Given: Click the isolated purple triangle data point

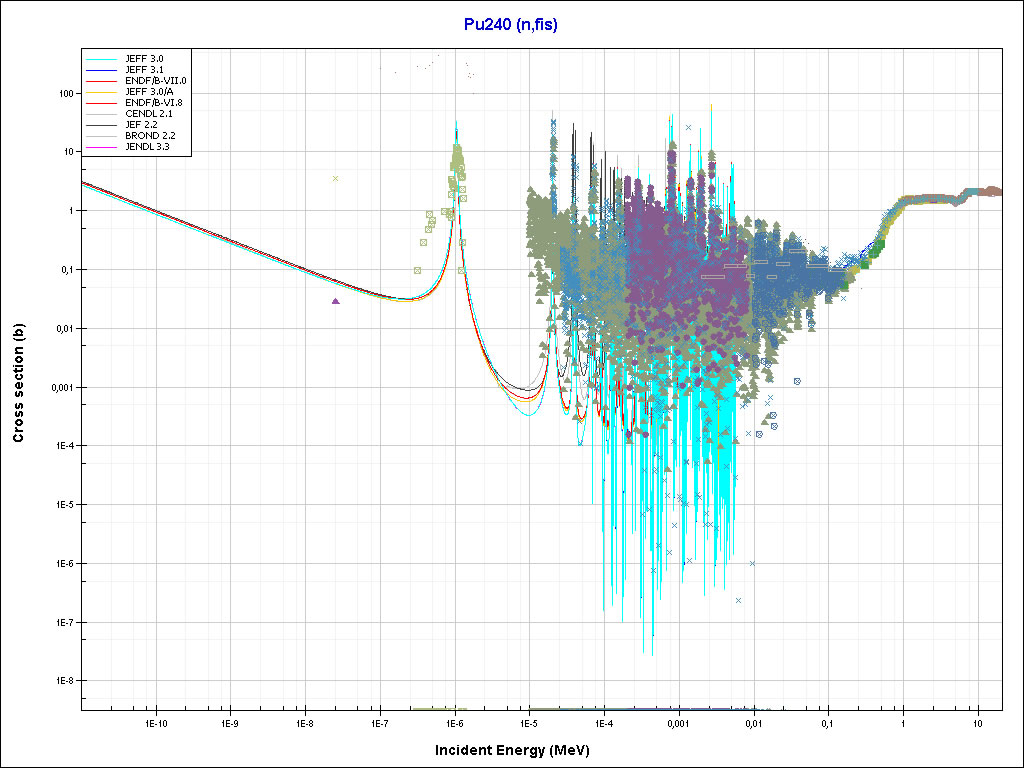Looking at the screenshot, I should 336,300.
